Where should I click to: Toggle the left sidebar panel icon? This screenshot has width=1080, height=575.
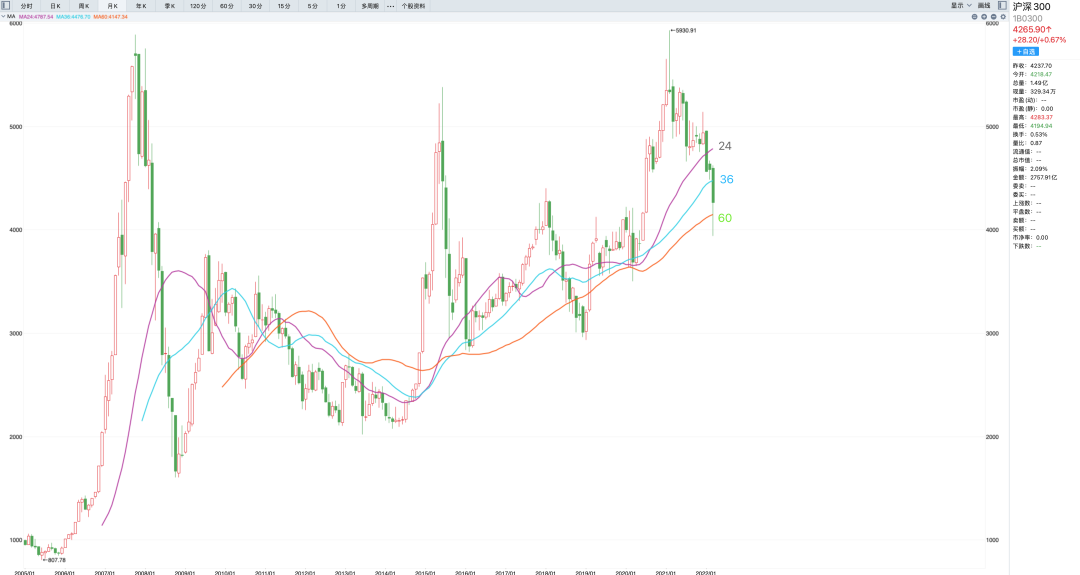[6, 5]
